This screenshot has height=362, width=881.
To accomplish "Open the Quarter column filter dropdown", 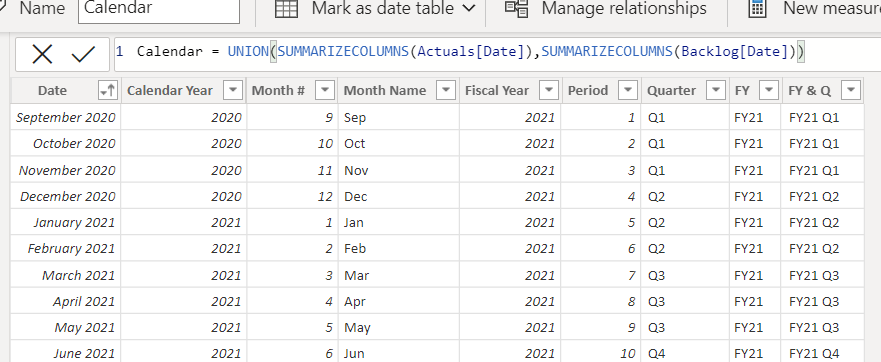I will [x=716, y=90].
